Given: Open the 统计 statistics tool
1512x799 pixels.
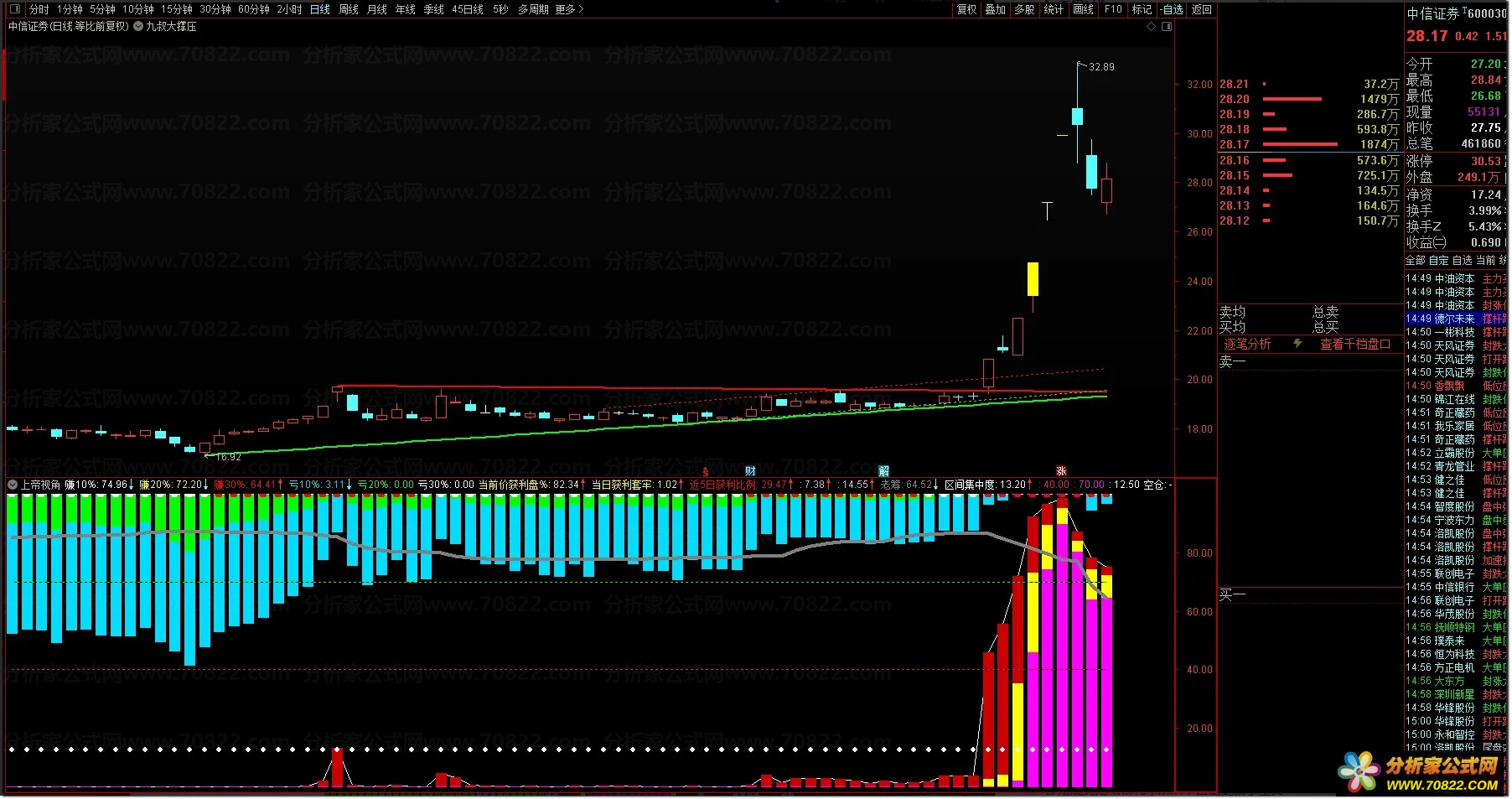Looking at the screenshot, I should coord(1054,9).
